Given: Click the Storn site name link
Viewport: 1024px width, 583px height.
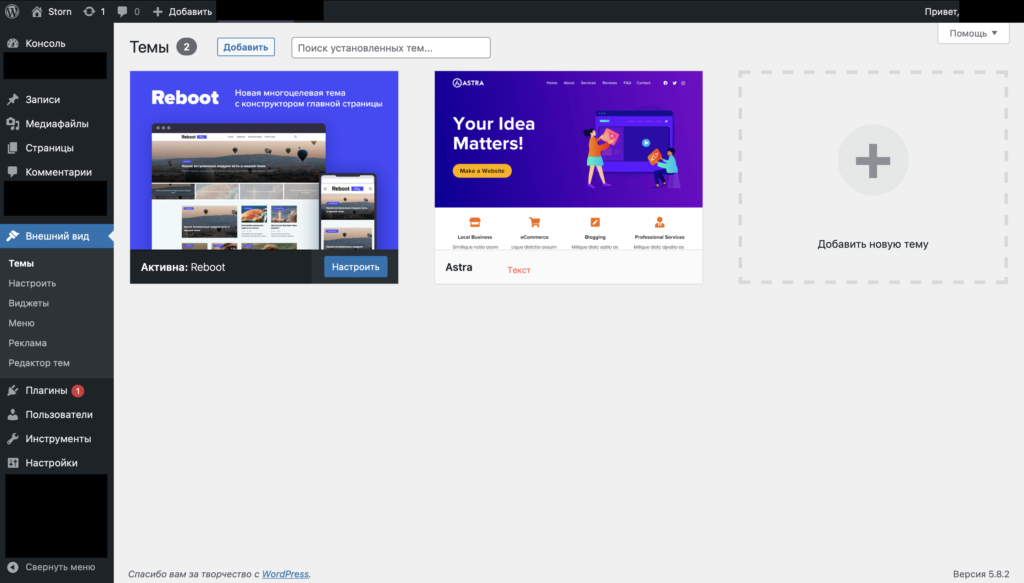Looking at the screenshot, I should (x=60, y=12).
